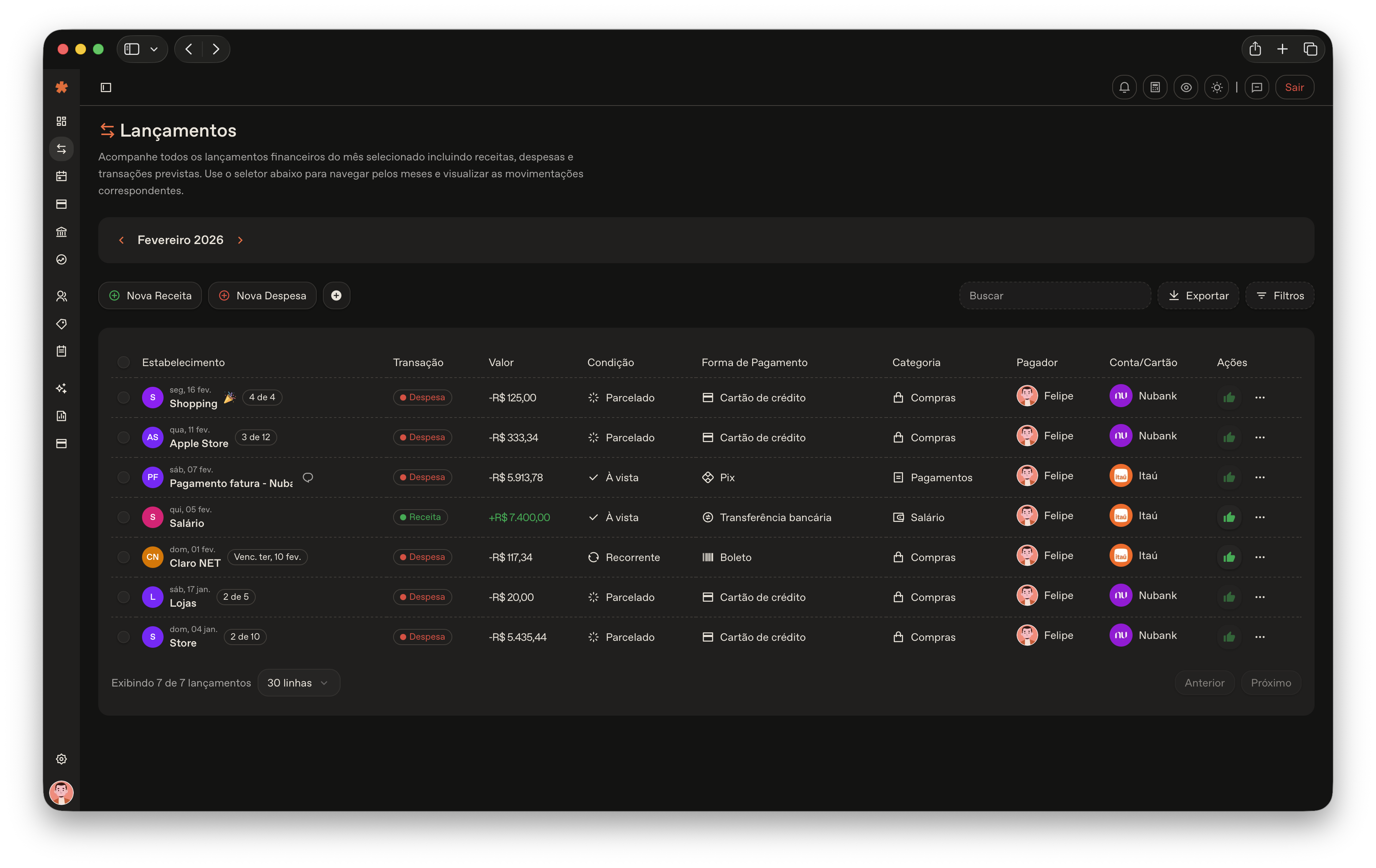Click the Nova Despesa button
Viewport: 1376px width, 868px height.
262,296
